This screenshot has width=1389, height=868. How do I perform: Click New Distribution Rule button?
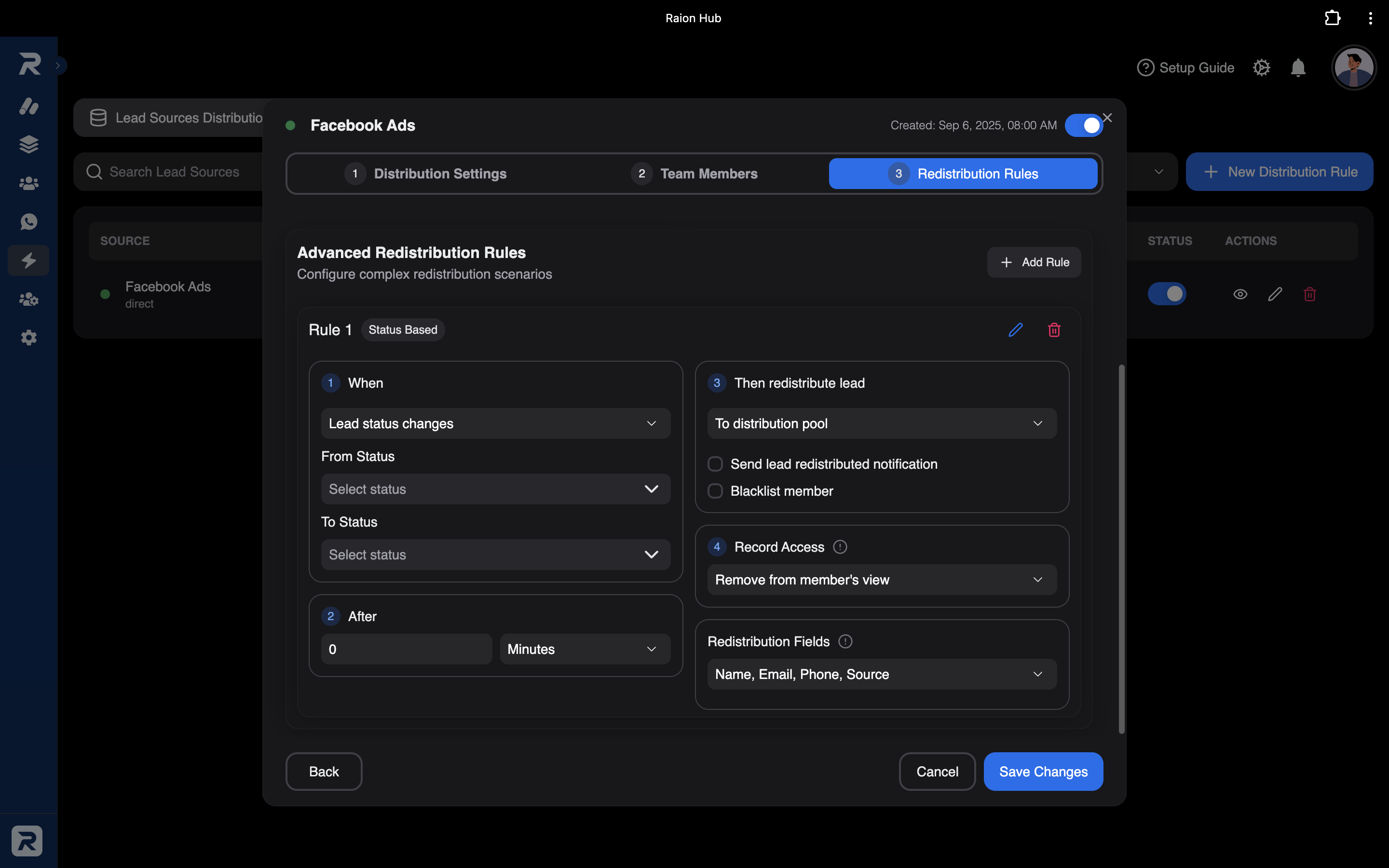pos(1280,172)
